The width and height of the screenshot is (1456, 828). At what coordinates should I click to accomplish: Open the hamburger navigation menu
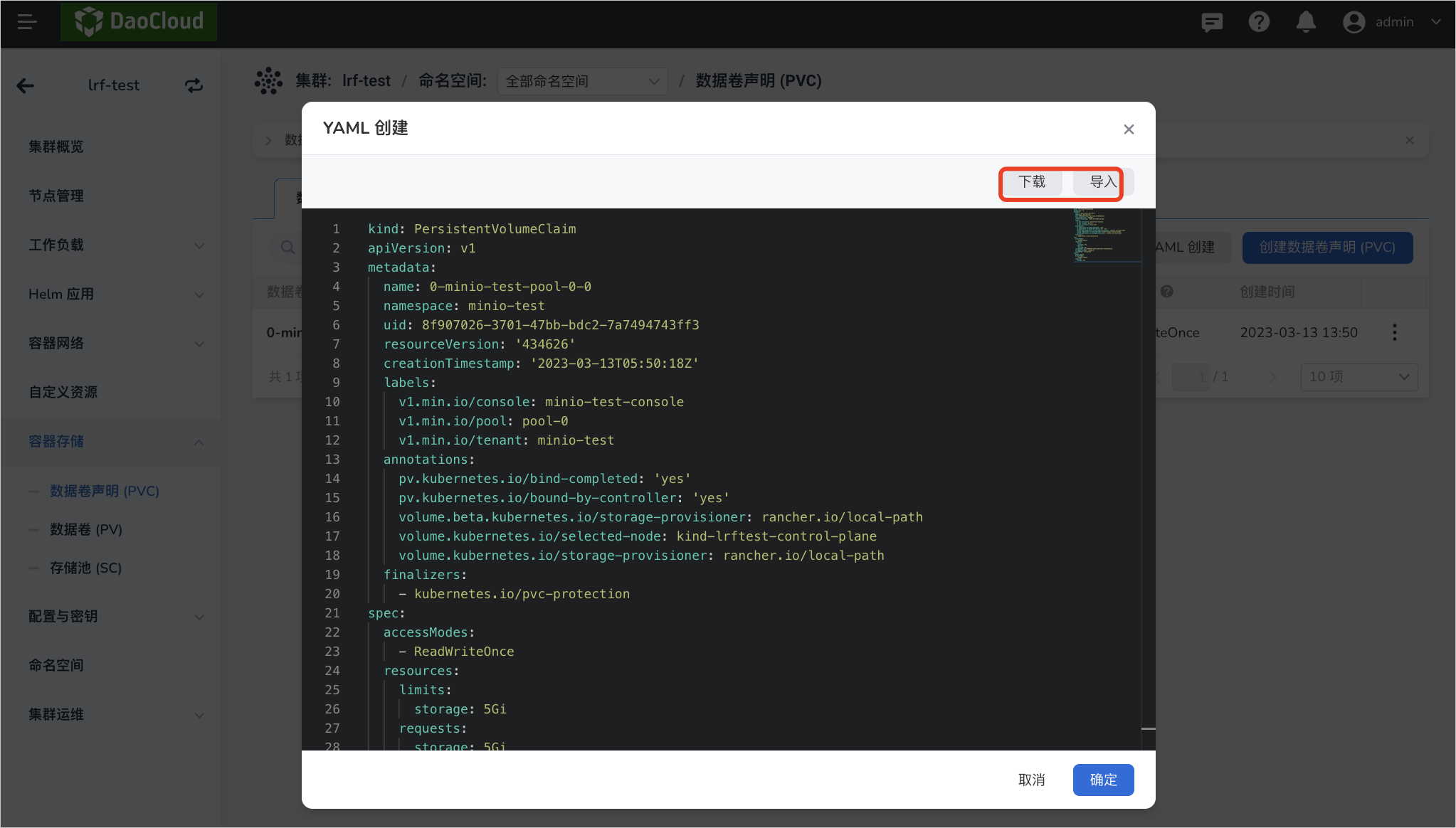[x=27, y=22]
